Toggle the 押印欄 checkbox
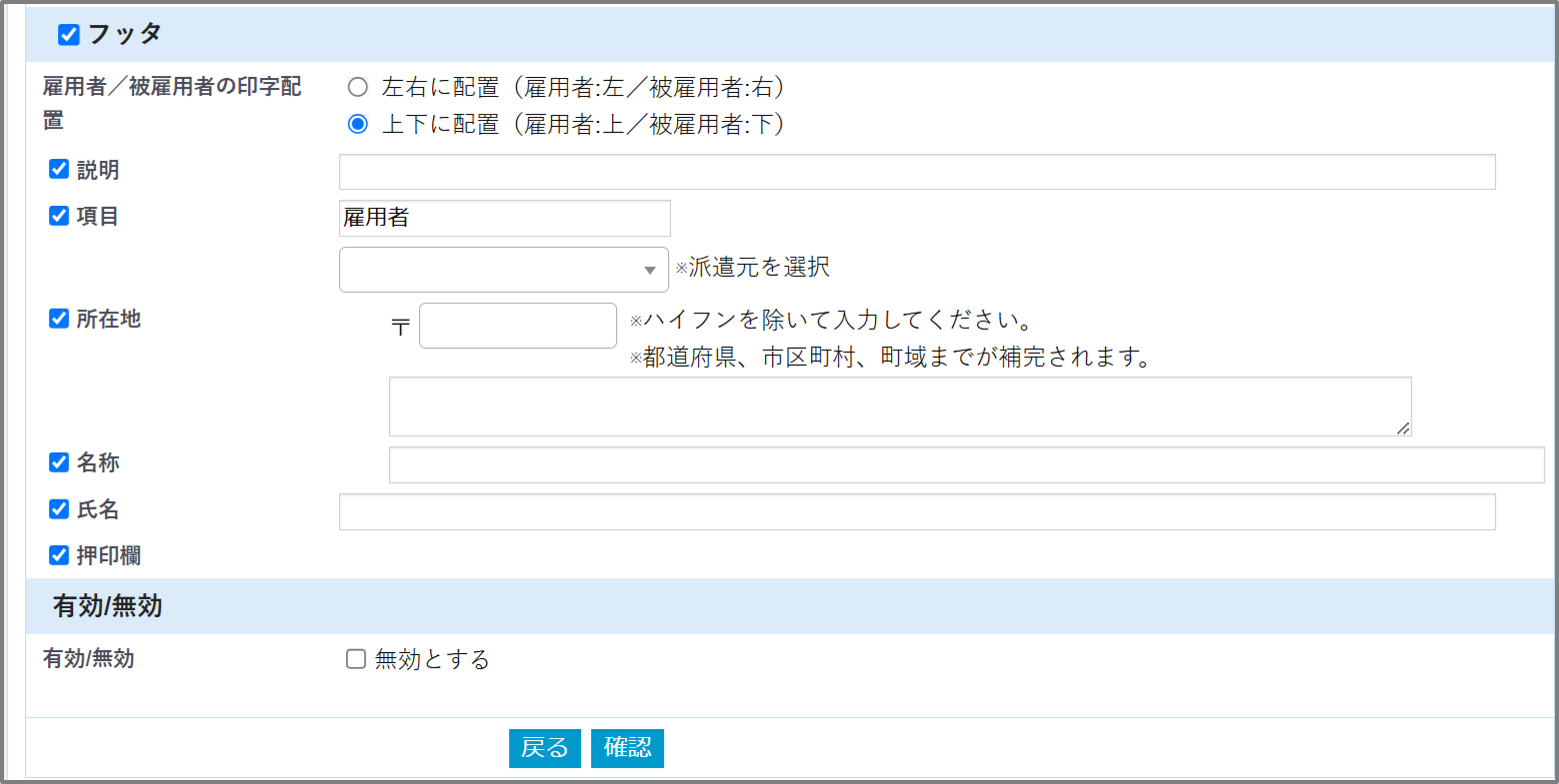The height and width of the screenshot is (784, 1559). (x=59, y=555)
